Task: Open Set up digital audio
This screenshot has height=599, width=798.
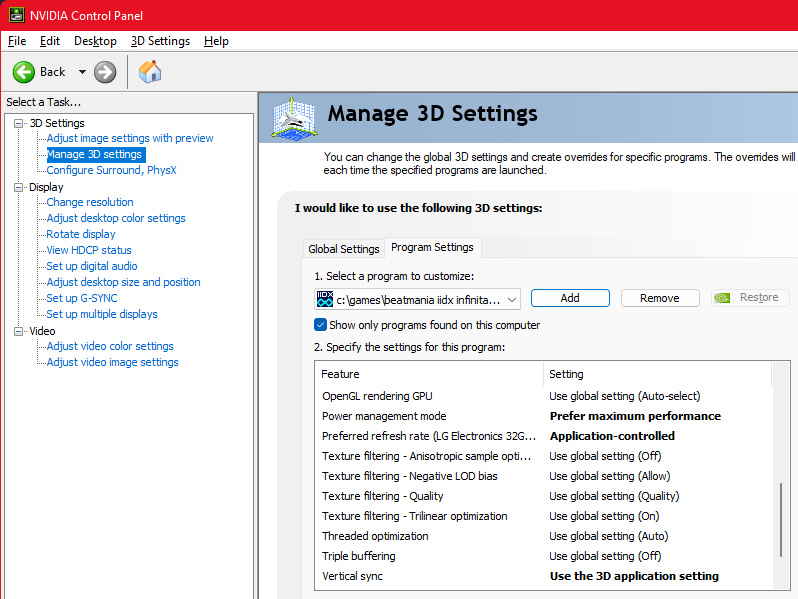Action: (x=92, y=266)
